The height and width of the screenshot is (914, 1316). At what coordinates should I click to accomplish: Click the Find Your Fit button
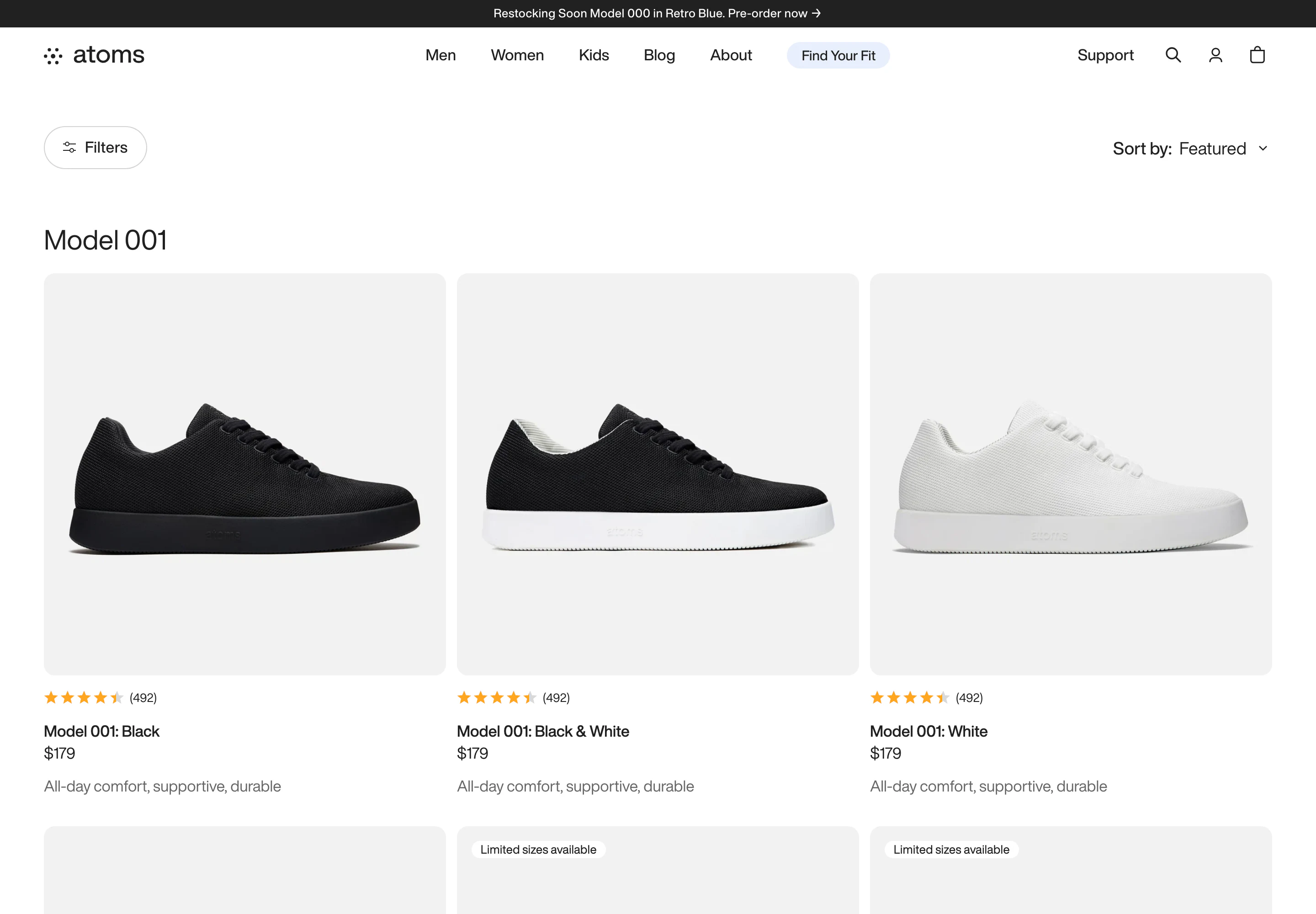pos(838,56)
